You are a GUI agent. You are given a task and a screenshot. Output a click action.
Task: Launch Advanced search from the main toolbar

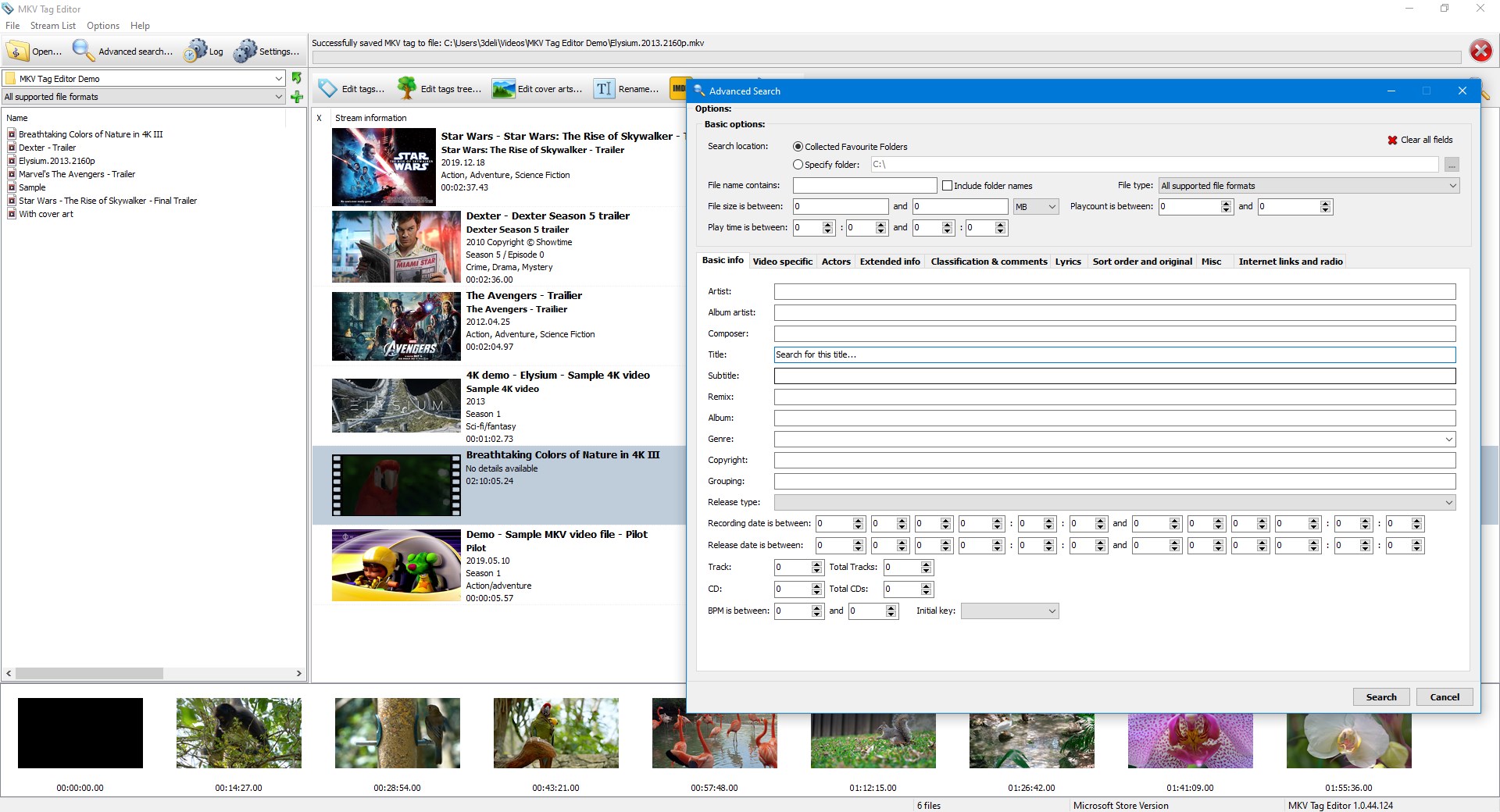tap(123, 52)
